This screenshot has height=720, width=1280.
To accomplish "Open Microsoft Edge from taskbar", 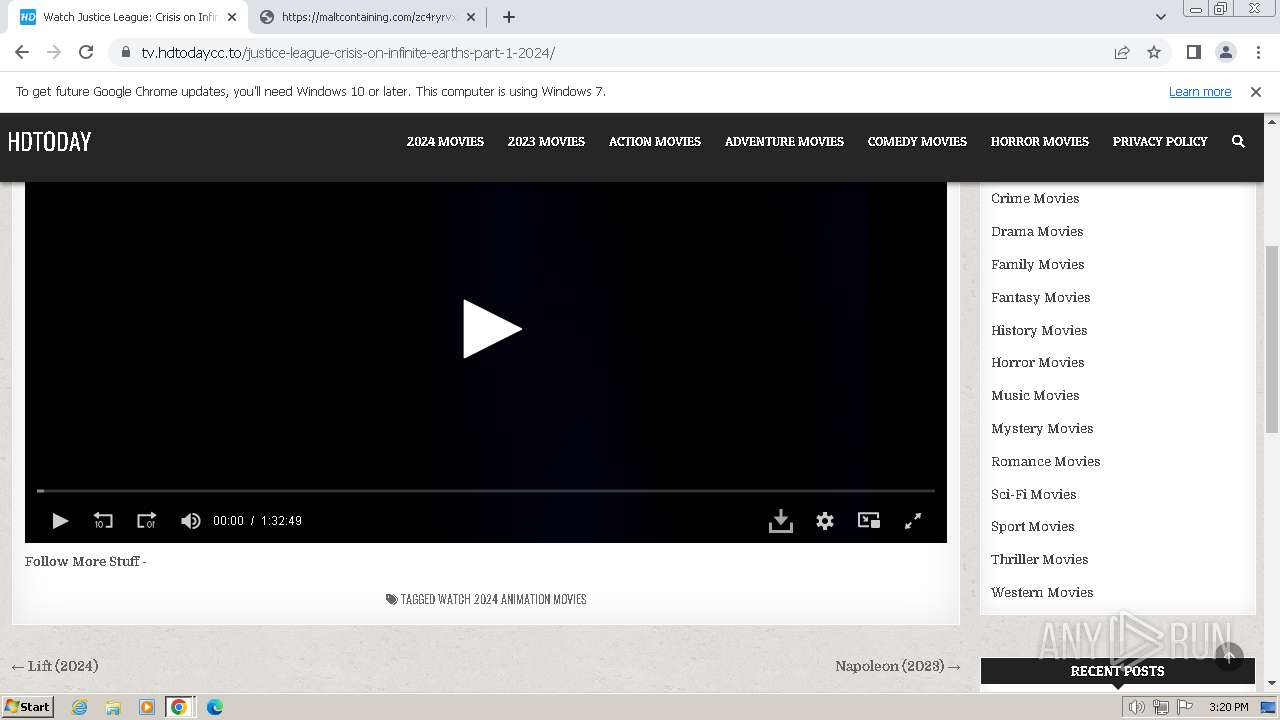I will [215, 707].
